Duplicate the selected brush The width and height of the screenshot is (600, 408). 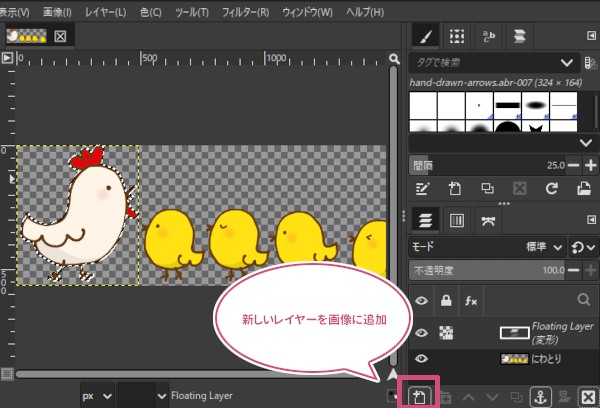487,188
